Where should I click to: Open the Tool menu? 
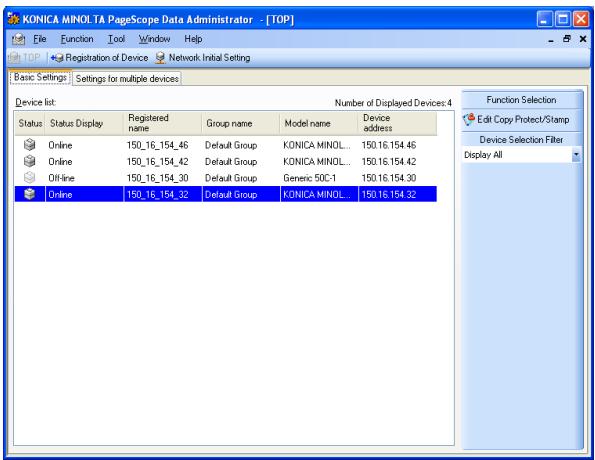click(116, 39)
